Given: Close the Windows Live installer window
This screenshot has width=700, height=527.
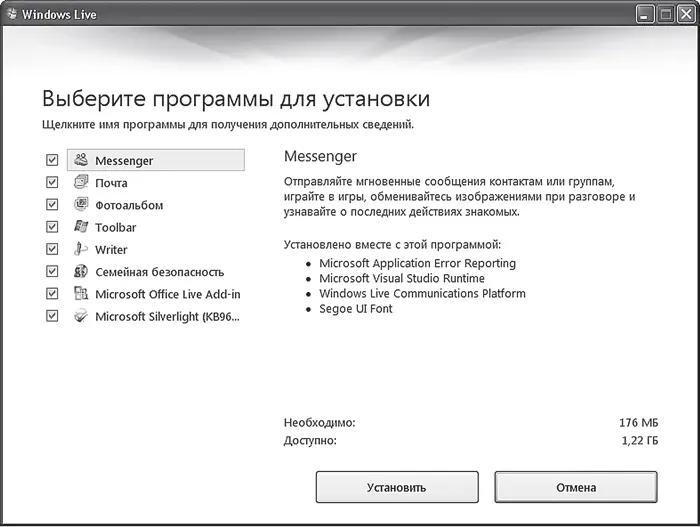Looking at the screenshot, I should coord(686,14).
